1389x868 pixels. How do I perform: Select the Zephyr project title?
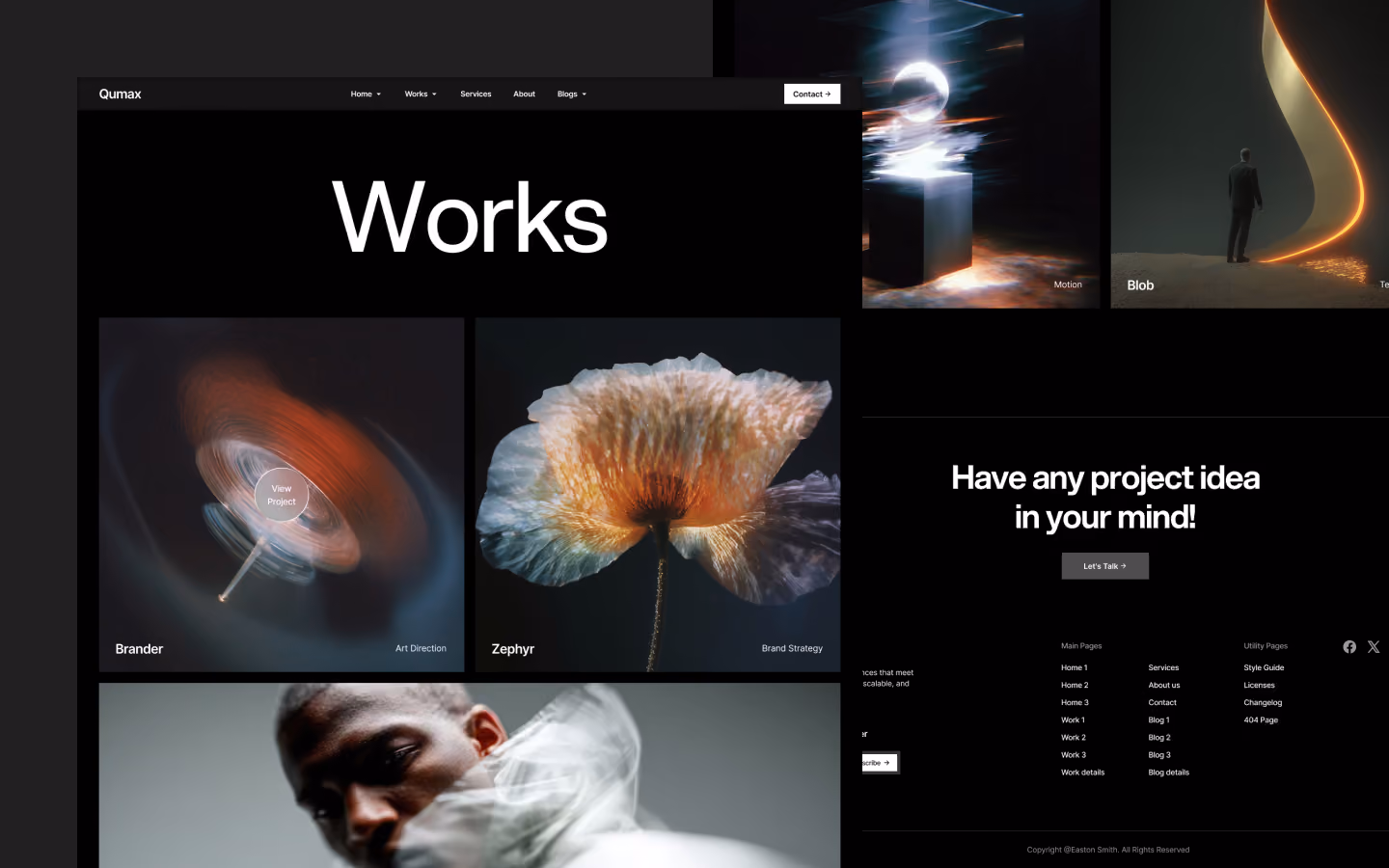pos(513,649)
